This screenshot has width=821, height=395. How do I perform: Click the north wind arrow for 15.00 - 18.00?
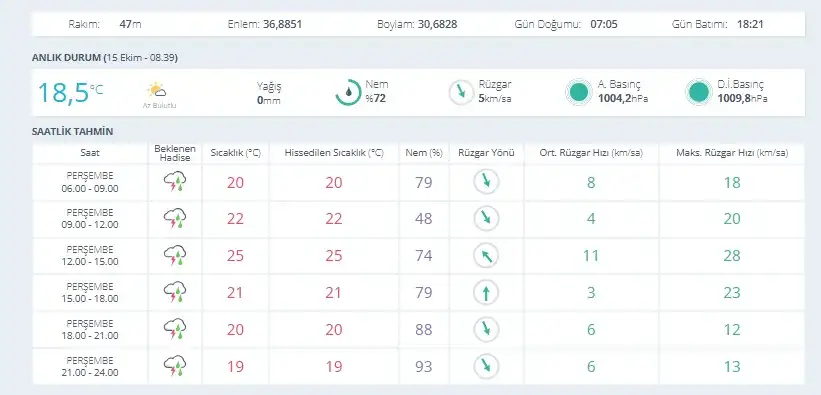click(x=486, y=292)
